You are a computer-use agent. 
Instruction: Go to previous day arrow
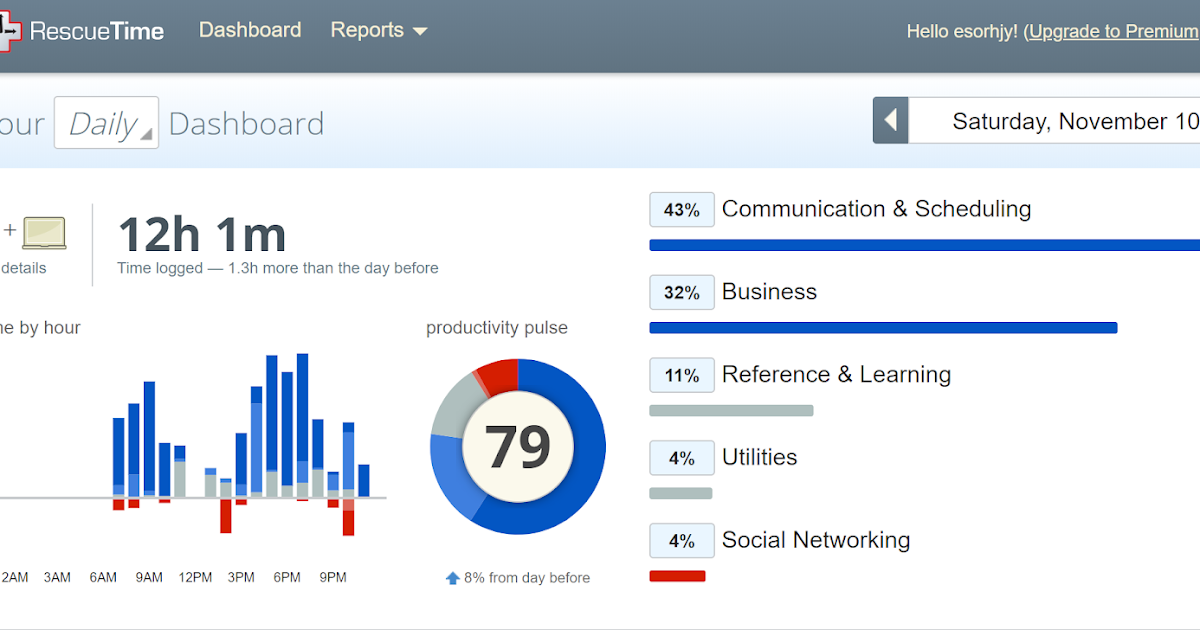tap(890, 121)
